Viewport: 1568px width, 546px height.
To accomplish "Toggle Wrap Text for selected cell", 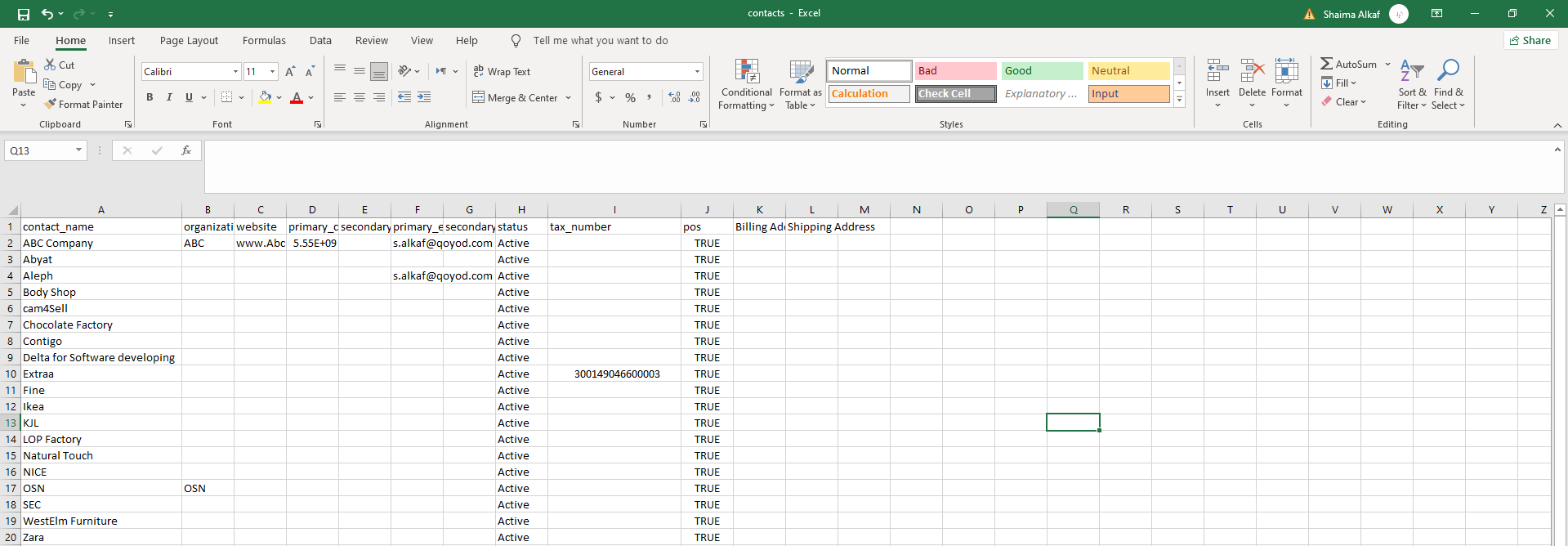I will [x=502, y=72].
